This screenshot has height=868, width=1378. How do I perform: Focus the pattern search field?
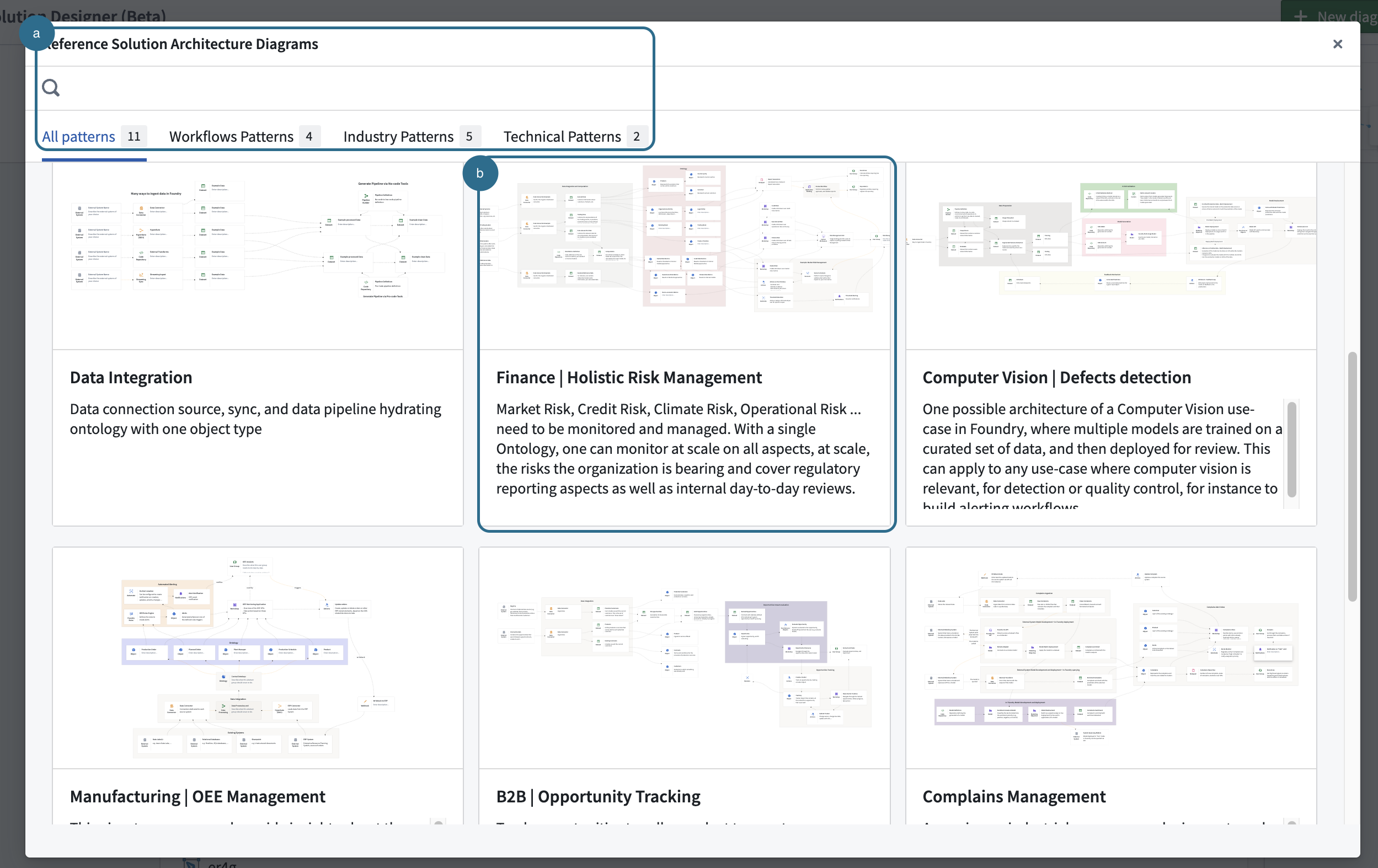coord(692,88)
